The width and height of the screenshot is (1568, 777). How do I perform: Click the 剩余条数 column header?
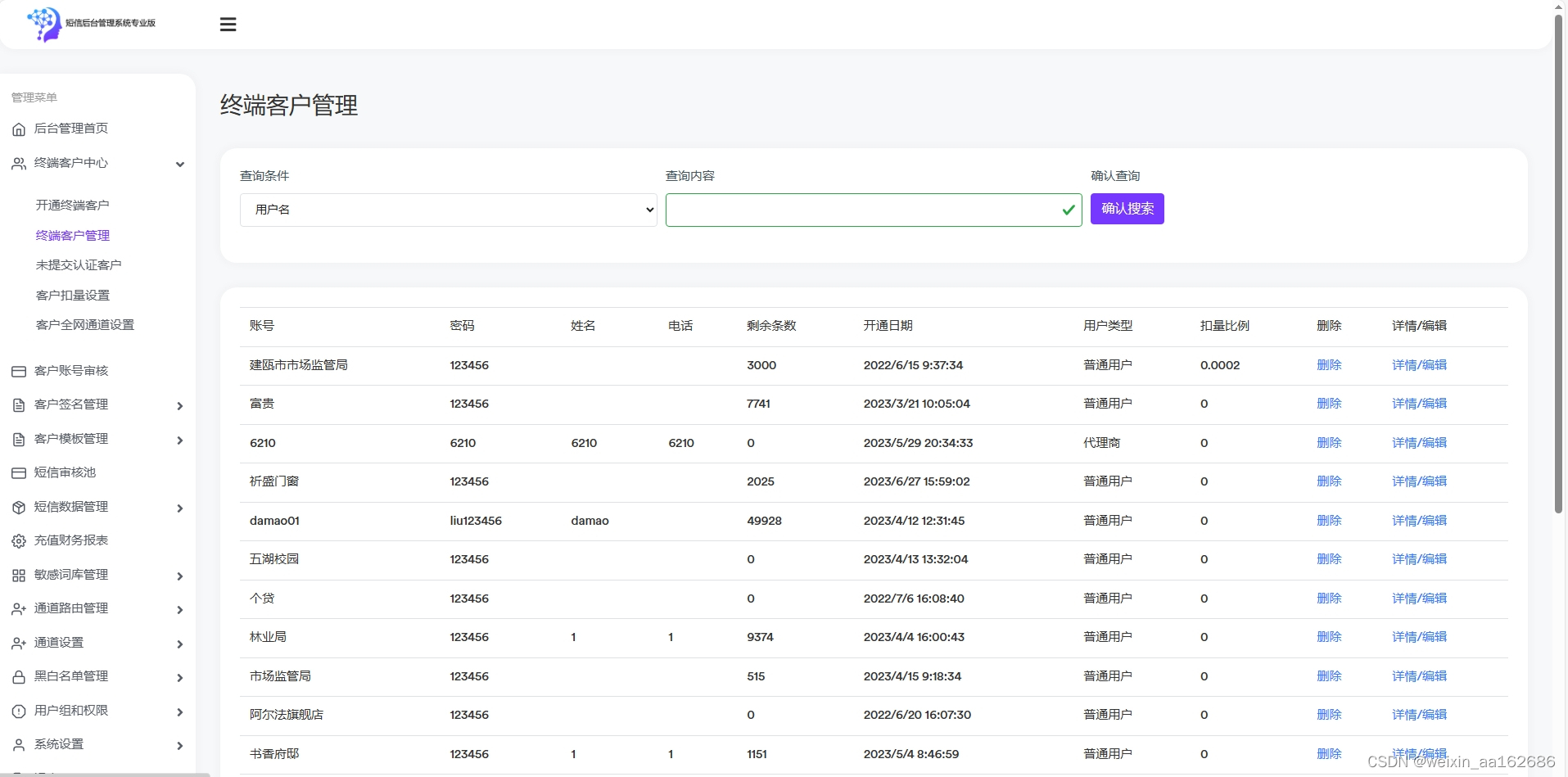point(771,326)
